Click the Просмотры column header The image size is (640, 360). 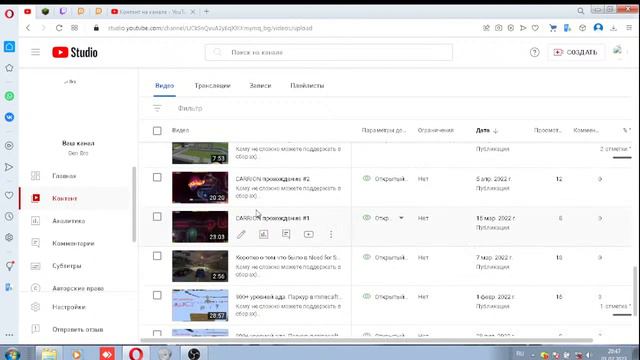547,131
